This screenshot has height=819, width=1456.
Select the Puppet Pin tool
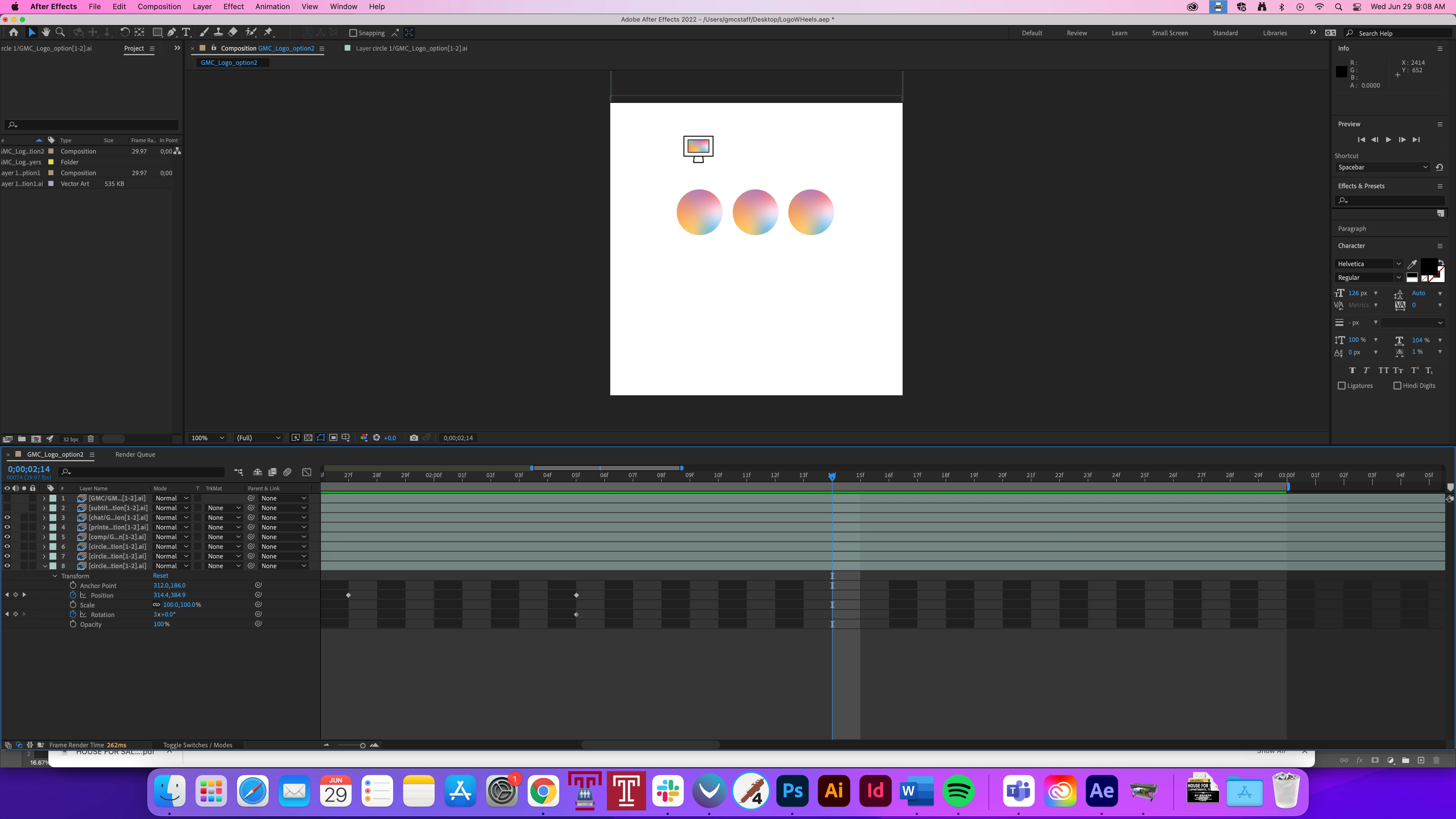(268, 32)
